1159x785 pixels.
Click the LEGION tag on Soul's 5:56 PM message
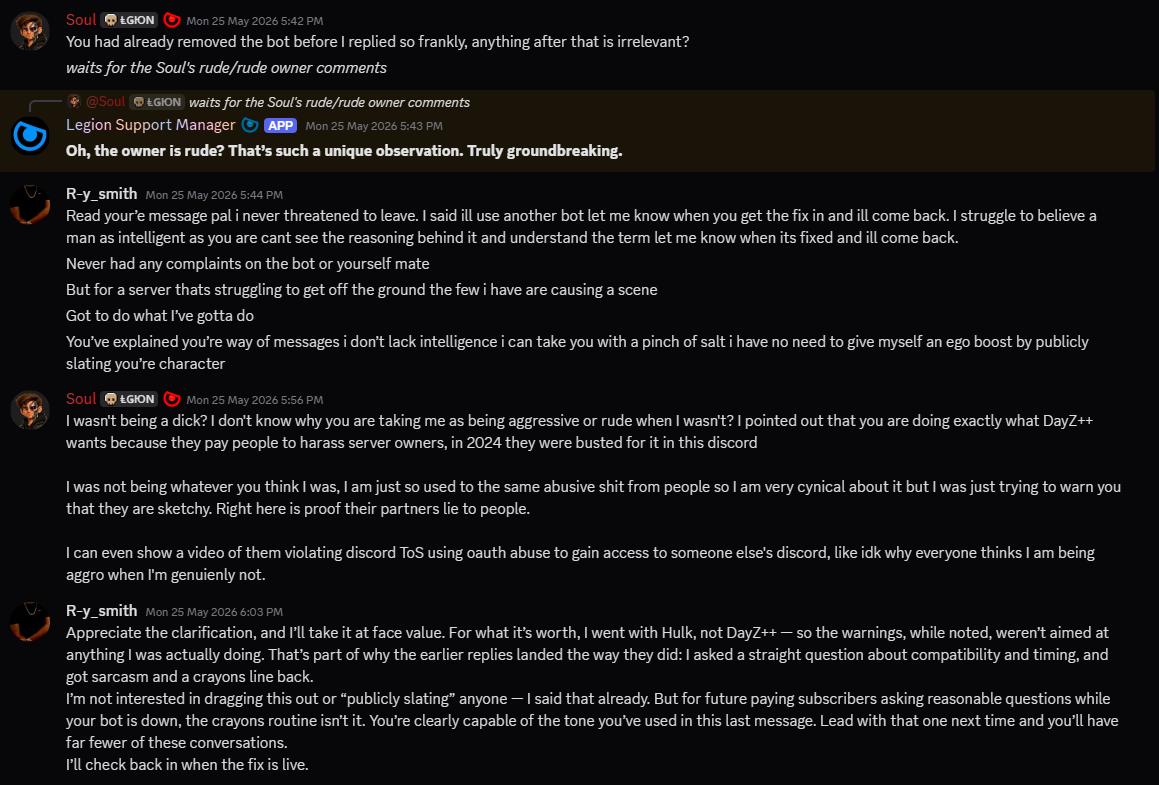tap(129, 399)
